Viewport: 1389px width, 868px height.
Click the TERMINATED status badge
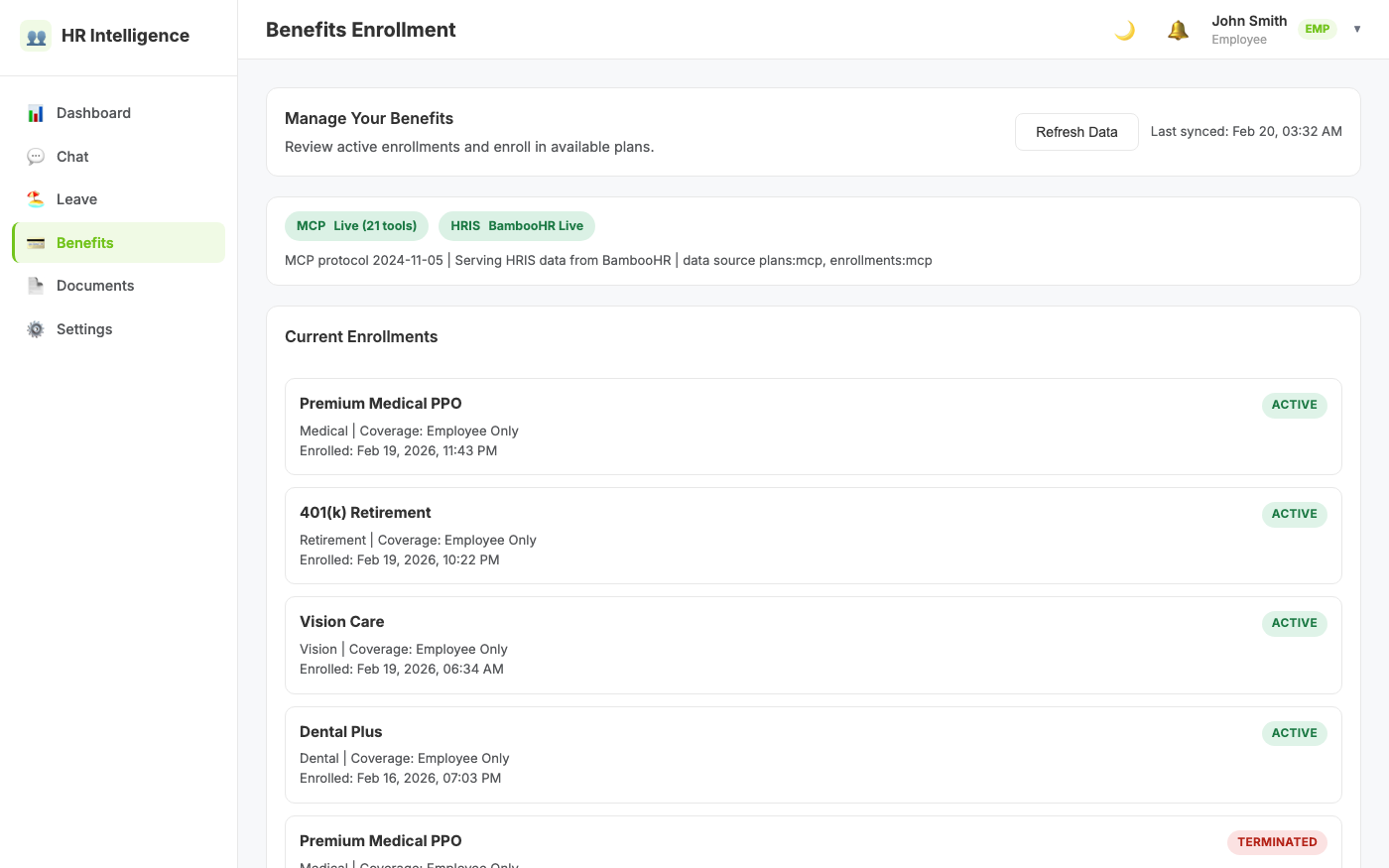pyautogui.click(x=1277, y=842)
